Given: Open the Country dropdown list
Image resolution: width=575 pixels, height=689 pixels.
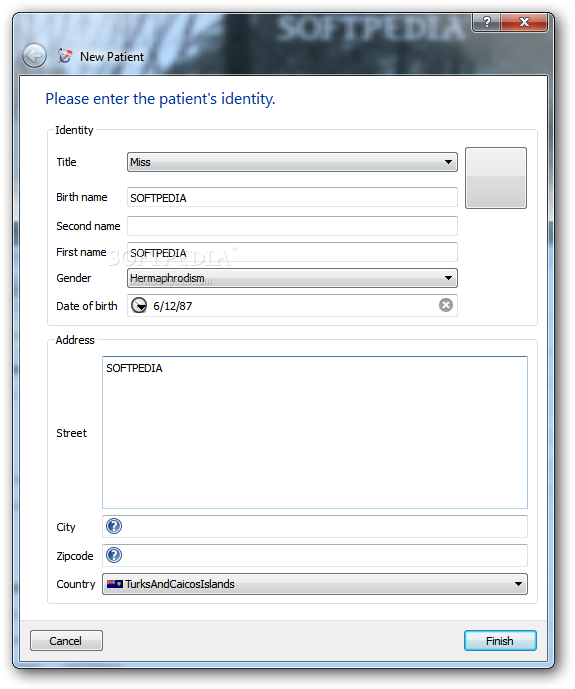Looking at the screenshot, I should pyautogui.click(x=315, y=584).
